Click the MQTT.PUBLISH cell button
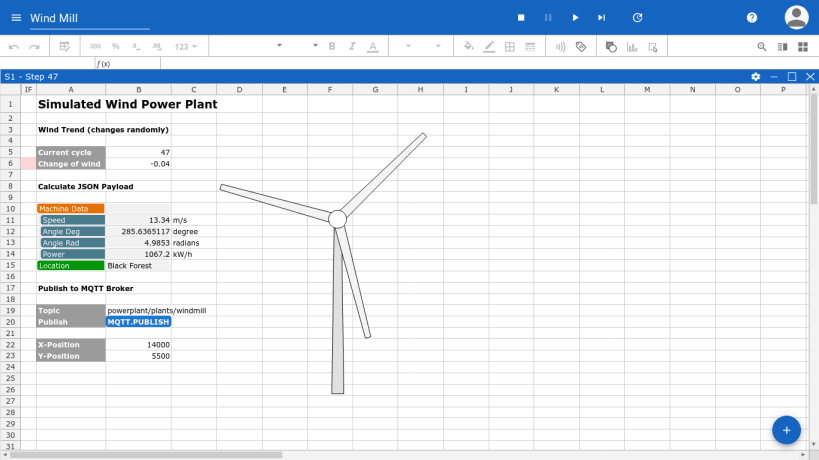 click(x=138, y=322)
